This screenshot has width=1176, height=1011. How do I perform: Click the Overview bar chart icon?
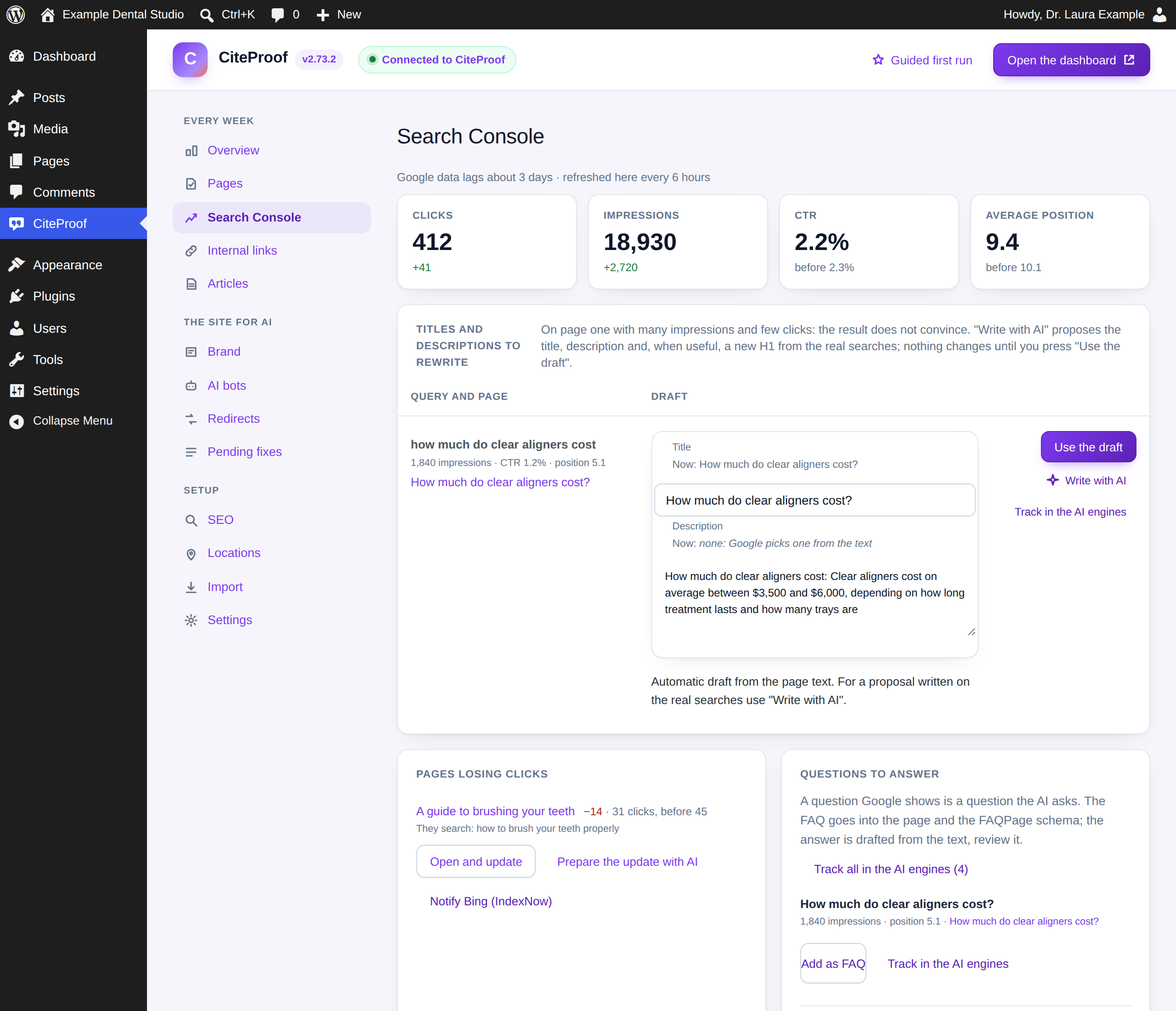pyautogui.click(x=191, y=150)
